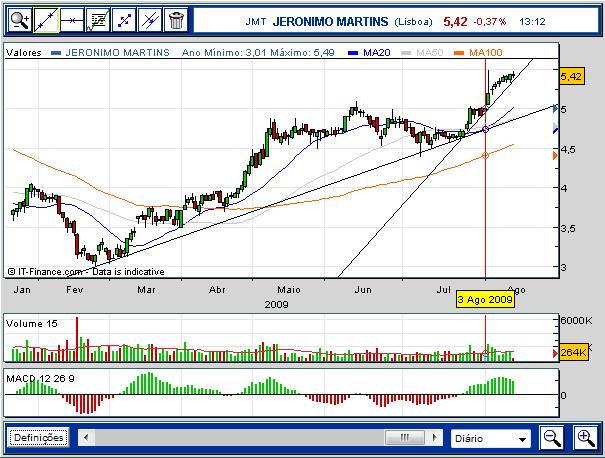
Task: Click the Maio month label
Action: (x=289, y=290)
